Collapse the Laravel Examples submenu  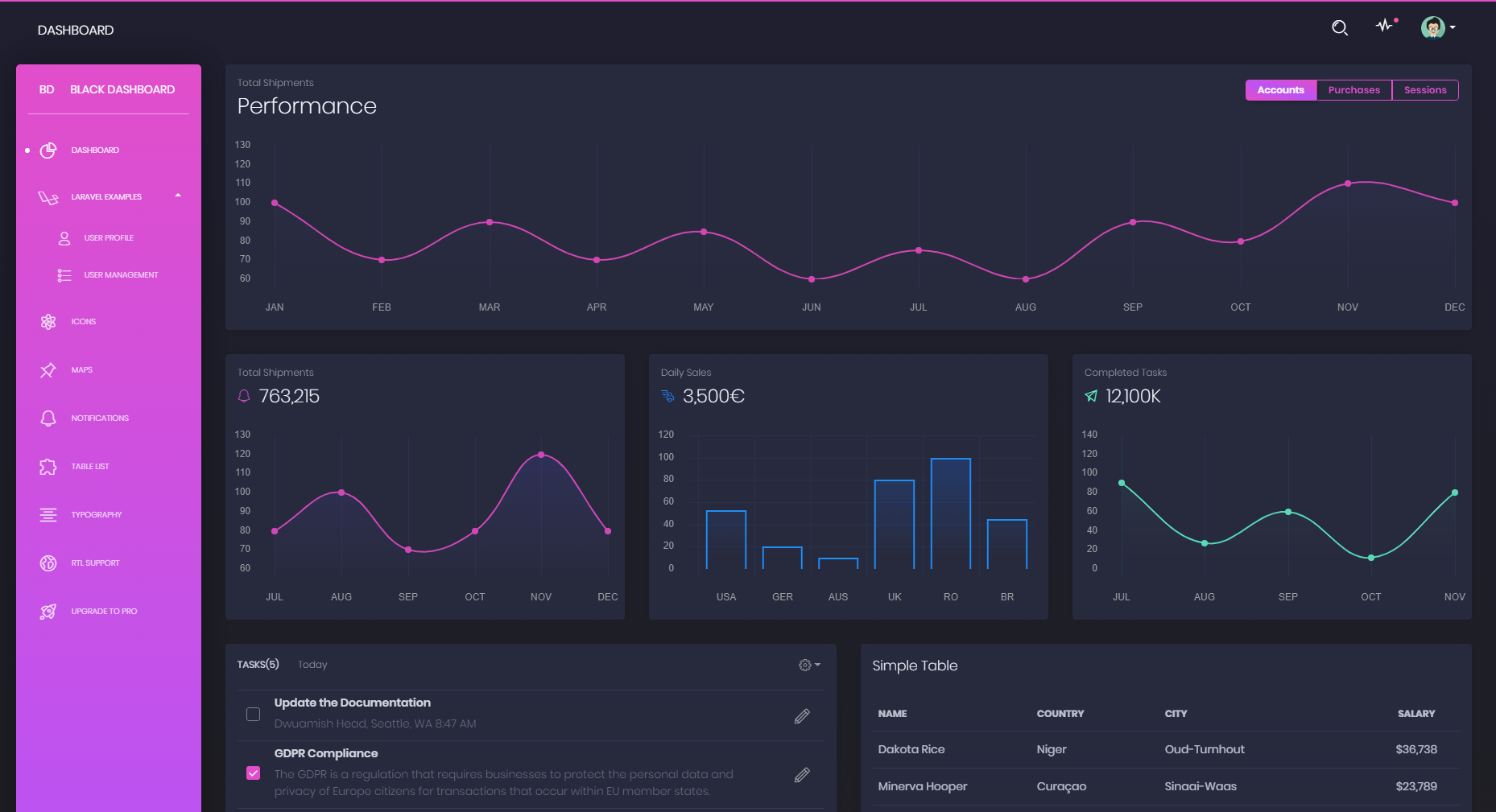178,196
